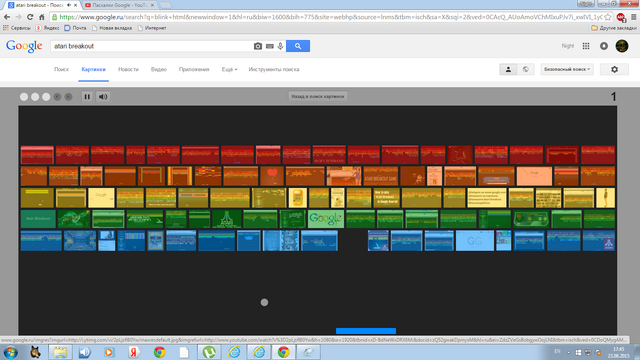The image size is (640, 360).
Task: Expand the Ещё dropdown menu
Action: (229, 69)
